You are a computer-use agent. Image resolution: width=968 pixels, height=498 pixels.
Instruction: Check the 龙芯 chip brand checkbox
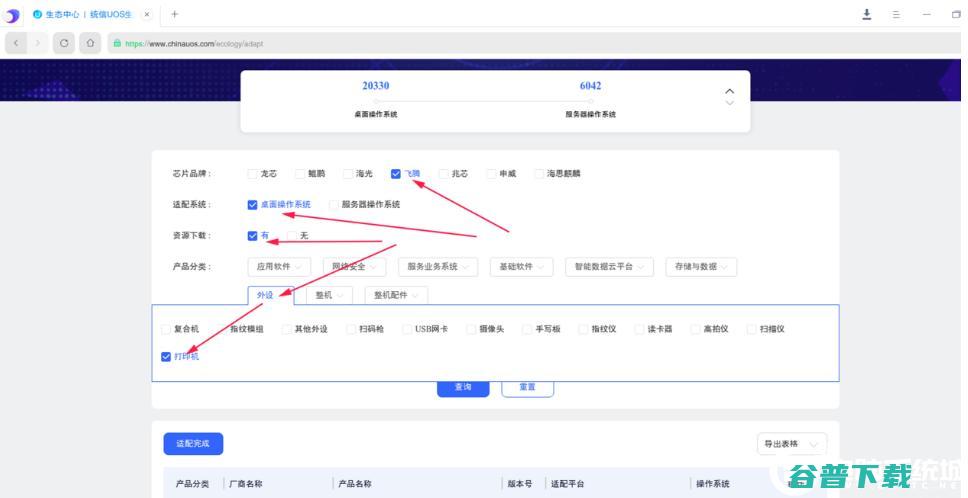252,174
